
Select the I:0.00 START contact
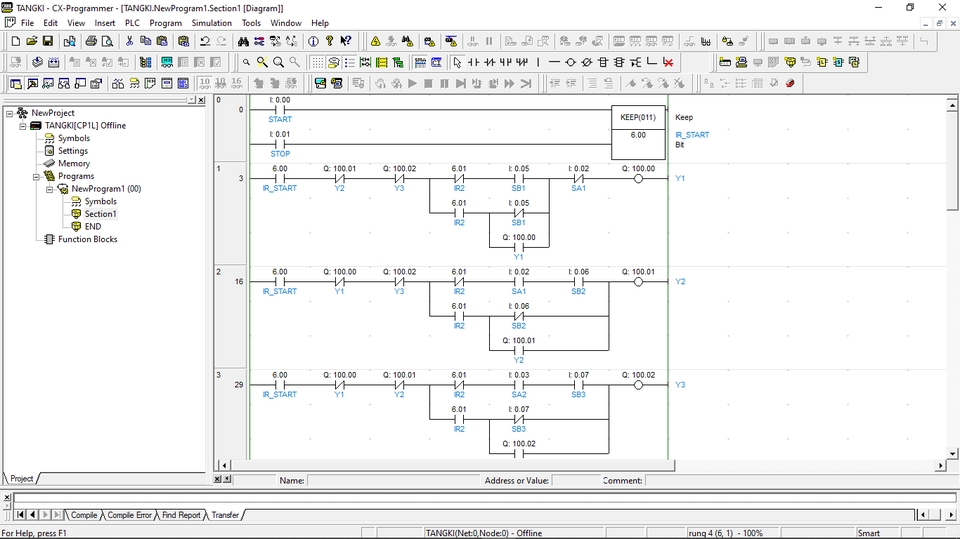[280, 110]
